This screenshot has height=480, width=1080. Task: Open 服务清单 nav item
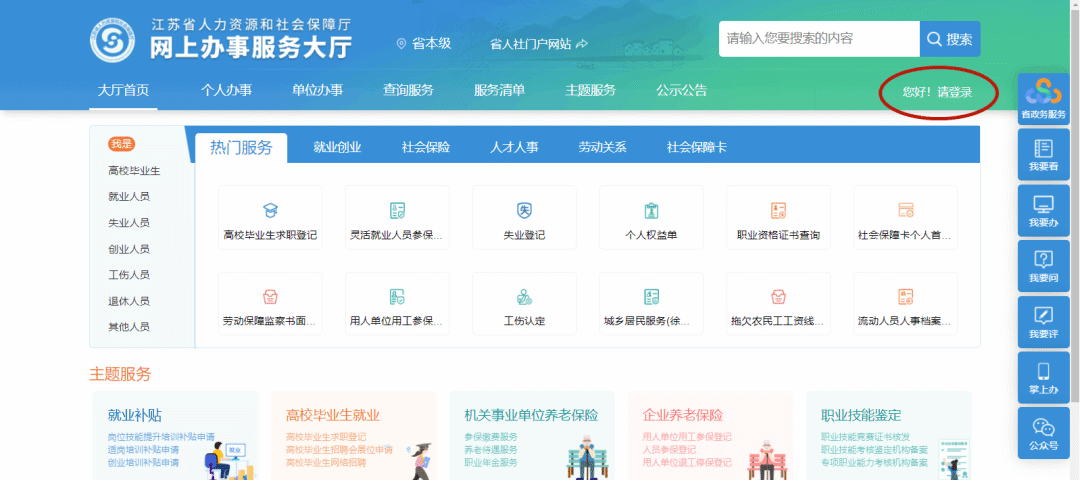click(499, 90)
